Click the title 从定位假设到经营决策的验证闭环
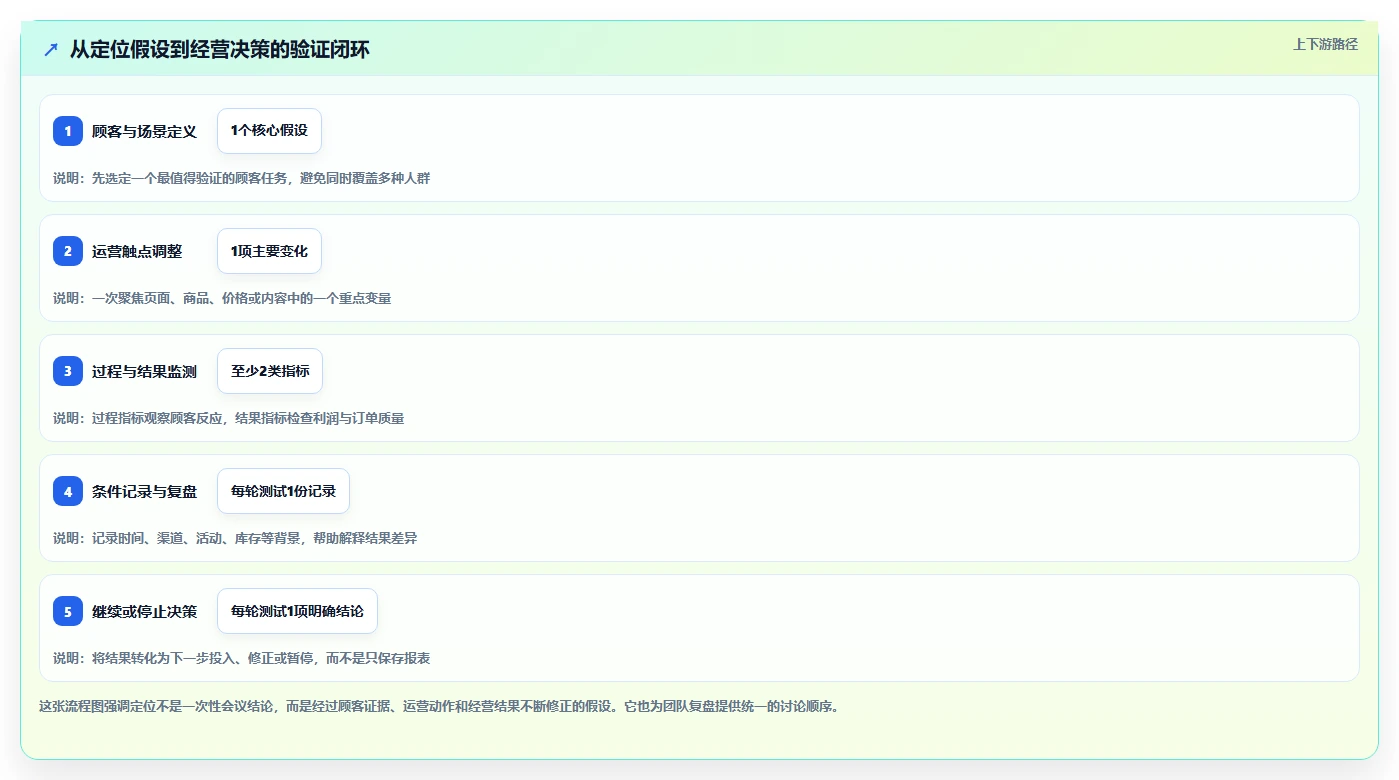Viewport: 1399px width, 780px height. pyautogui.click(x=220, y=49)
